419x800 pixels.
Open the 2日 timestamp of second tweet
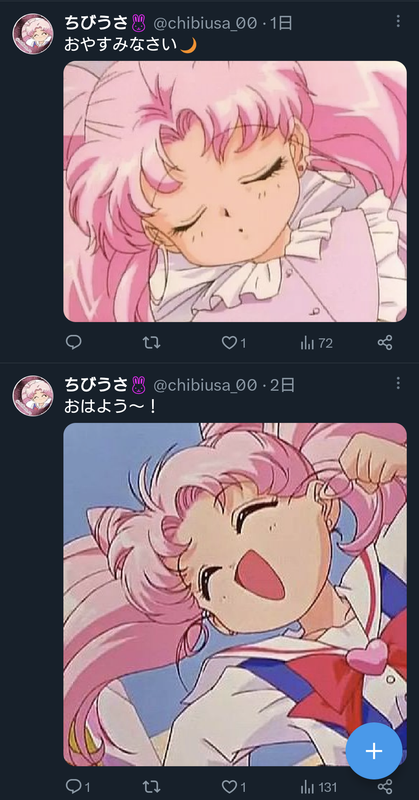coord(282,385)
